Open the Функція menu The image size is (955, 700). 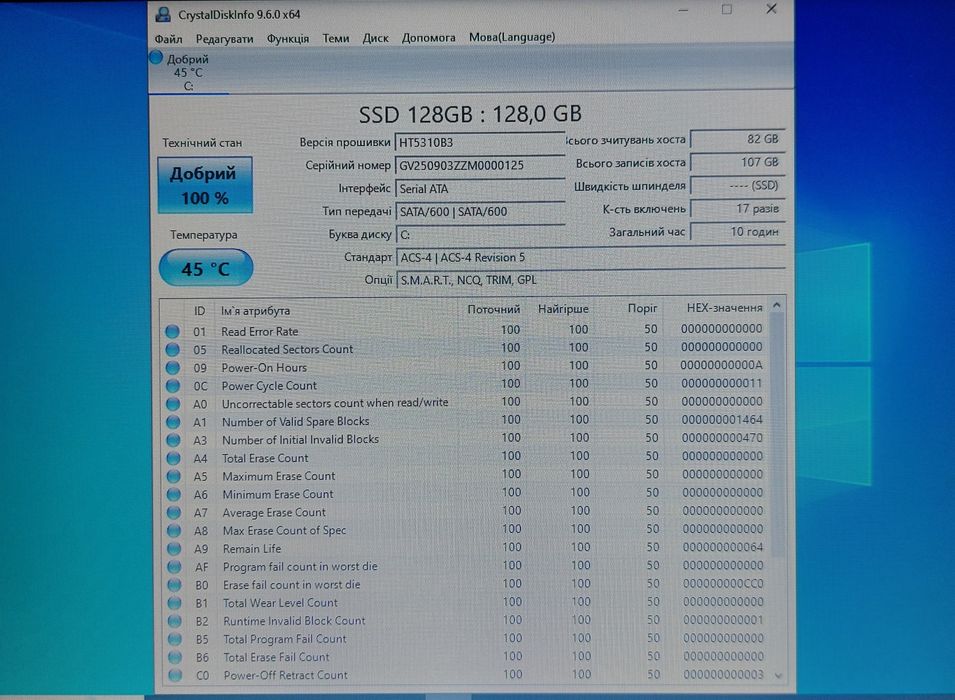(x=287, y=38)
